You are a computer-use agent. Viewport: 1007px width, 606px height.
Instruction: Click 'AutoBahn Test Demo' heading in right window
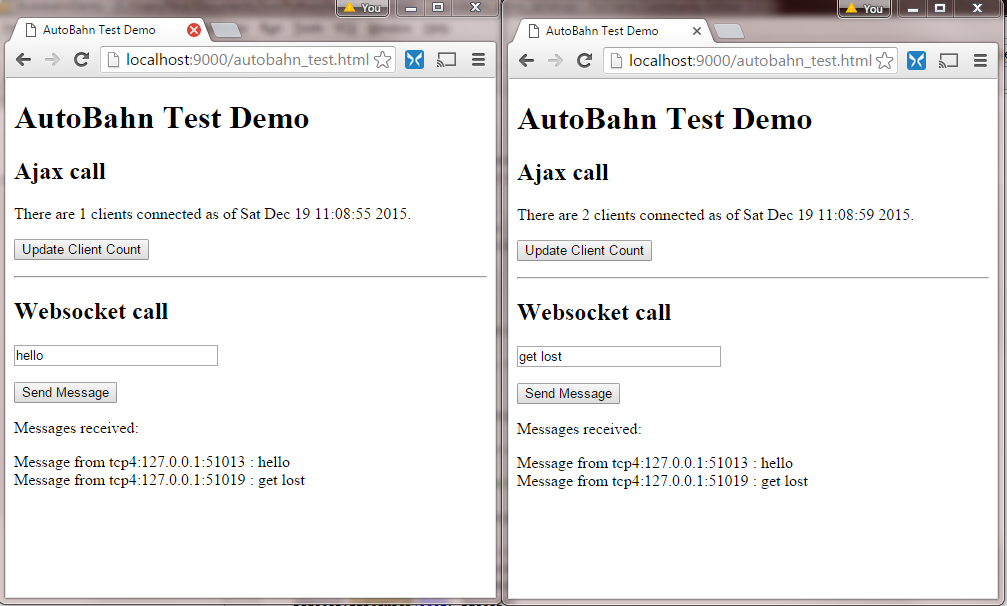[x=665, y=119]
